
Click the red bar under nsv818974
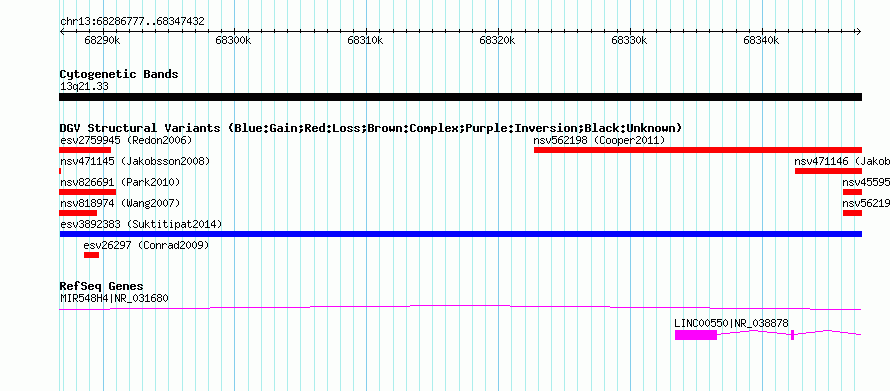tap(78, 213)
